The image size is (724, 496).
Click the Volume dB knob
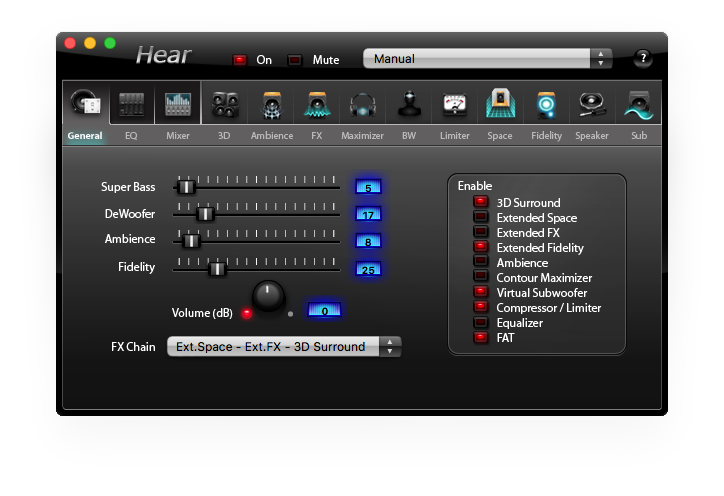click(268, 295)
